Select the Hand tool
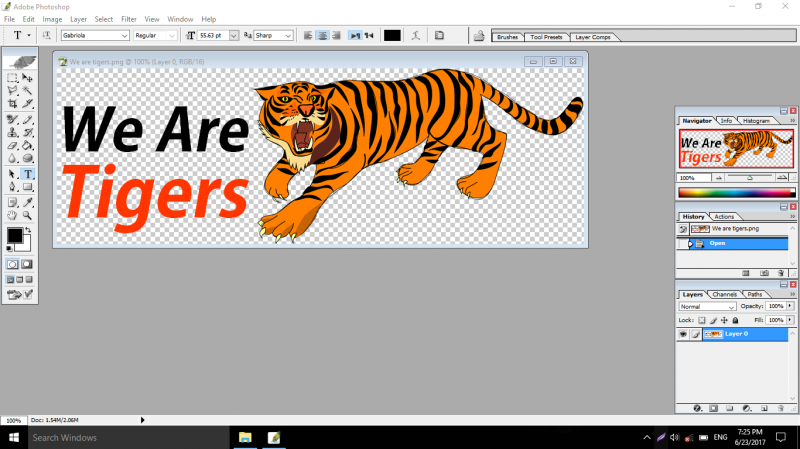Screen dimensions: 800x449 coord(12,215)
